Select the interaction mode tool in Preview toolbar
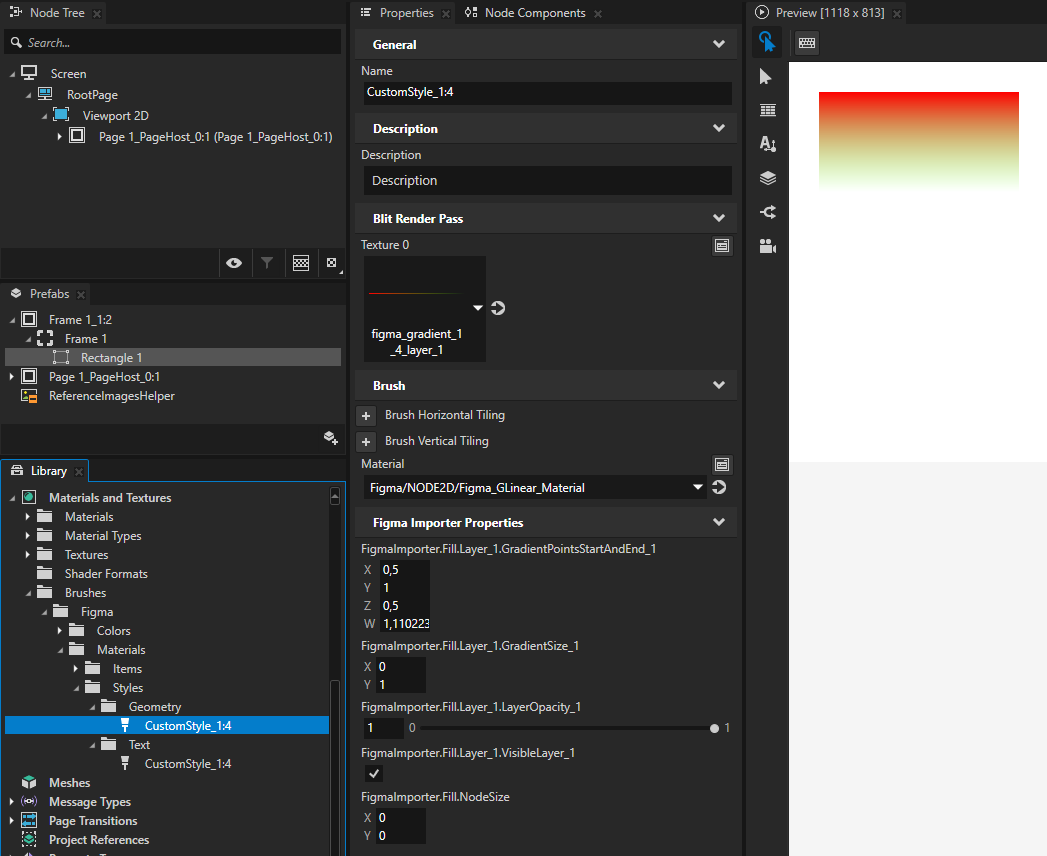1047x856 pixels. click(767, 43)
